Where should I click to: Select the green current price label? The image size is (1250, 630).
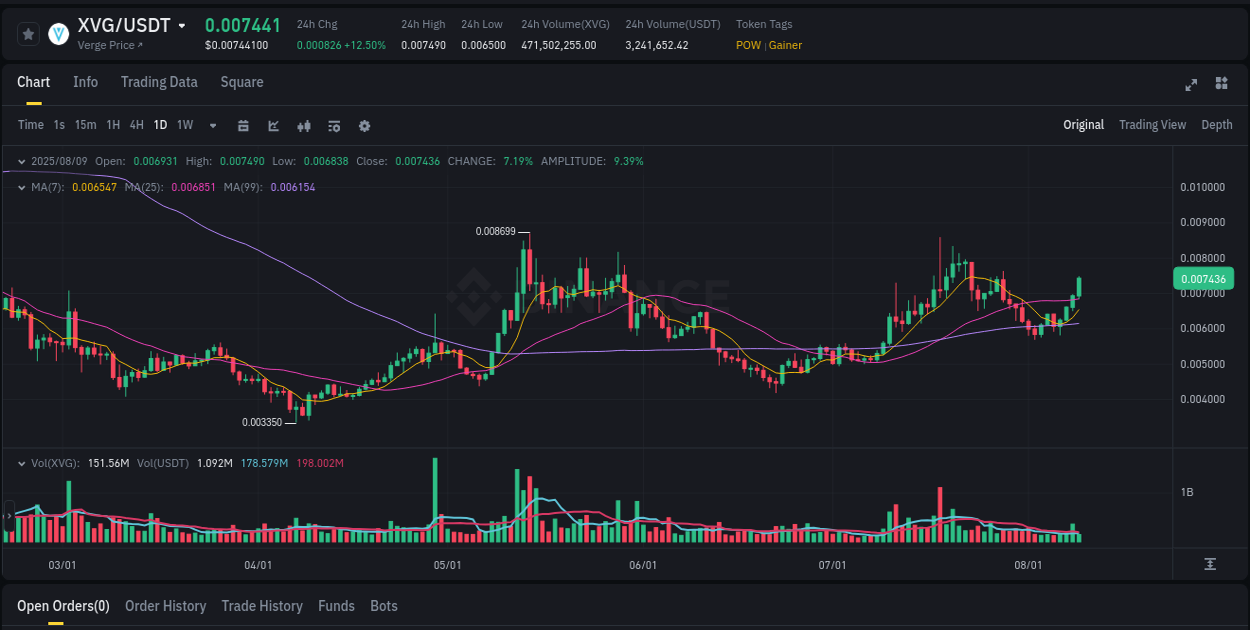(x=1203, y=278)
